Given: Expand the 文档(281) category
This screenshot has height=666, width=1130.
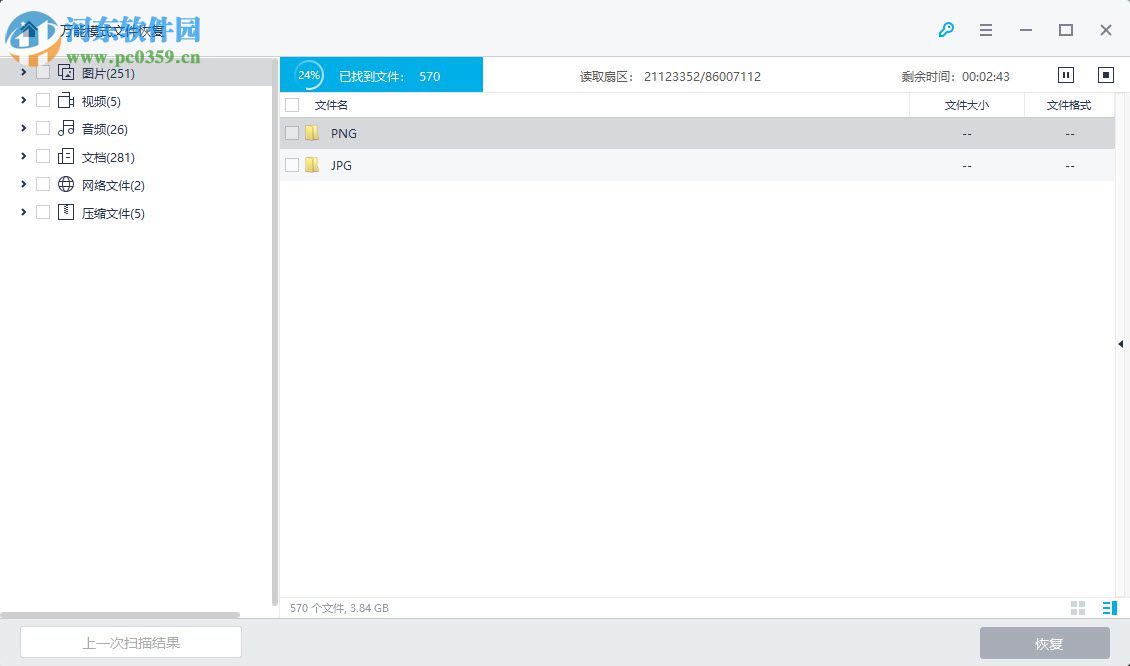Looking at the screenshot, I should point(22,156).
